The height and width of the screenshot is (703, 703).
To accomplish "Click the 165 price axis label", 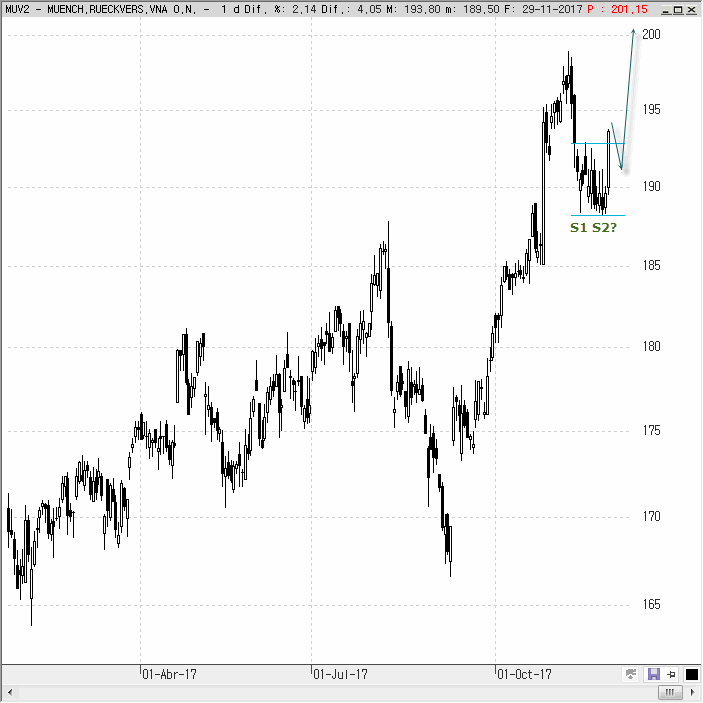I will click(651, 604).
